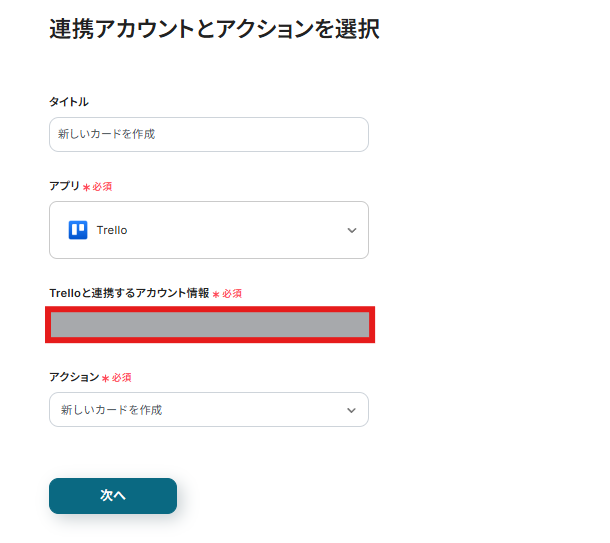
Task: Click the red asterisk after アカウント情報
Action: pos(216,294)
